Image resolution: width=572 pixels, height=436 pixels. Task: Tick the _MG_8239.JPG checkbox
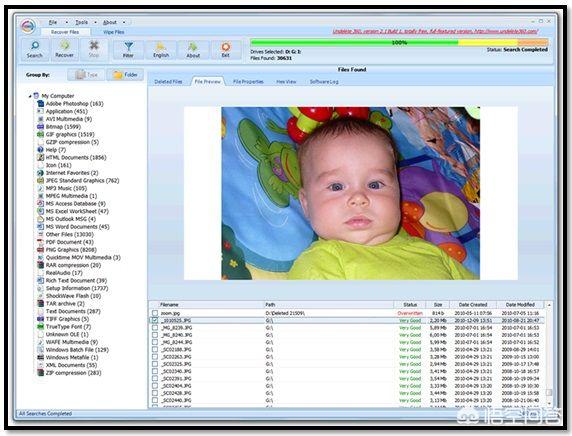(155, 328)
